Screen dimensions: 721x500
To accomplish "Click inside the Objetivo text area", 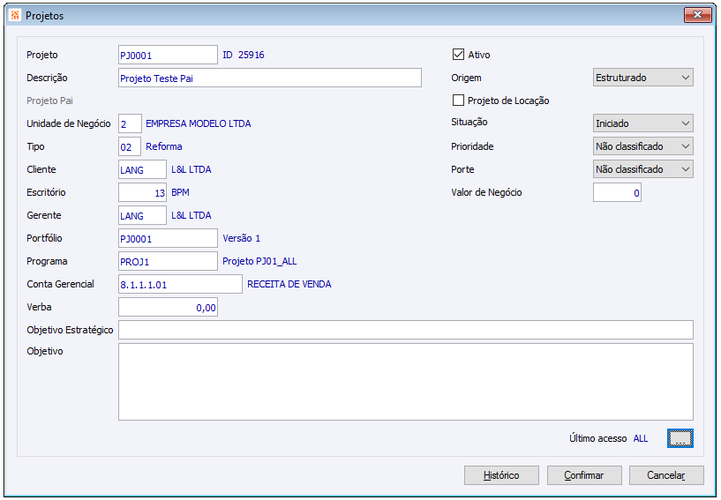I will click(406, 382).
